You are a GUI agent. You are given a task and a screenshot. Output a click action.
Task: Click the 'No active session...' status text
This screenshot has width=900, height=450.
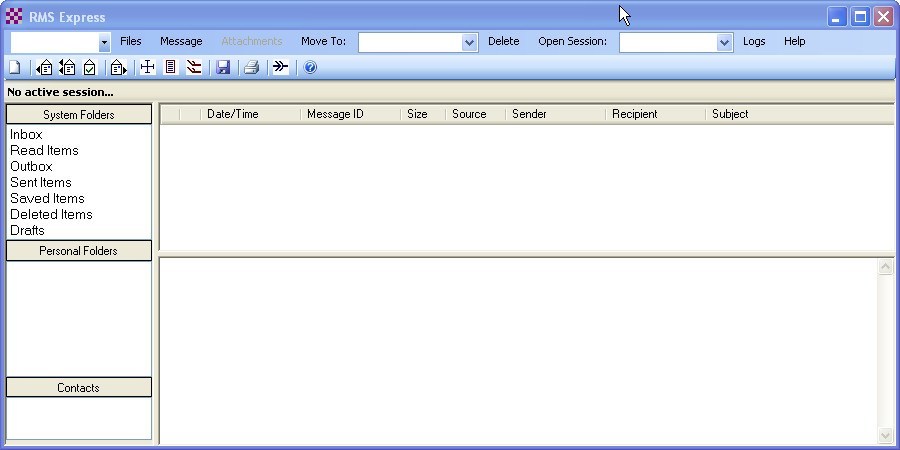click(60, 92)
